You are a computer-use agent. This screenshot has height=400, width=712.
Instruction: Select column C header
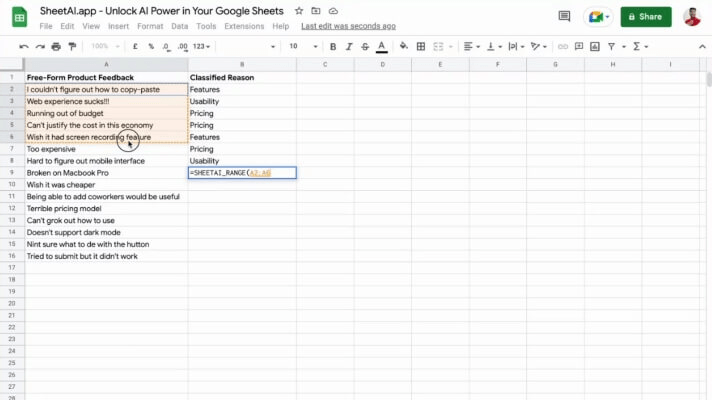click(325, 64)
